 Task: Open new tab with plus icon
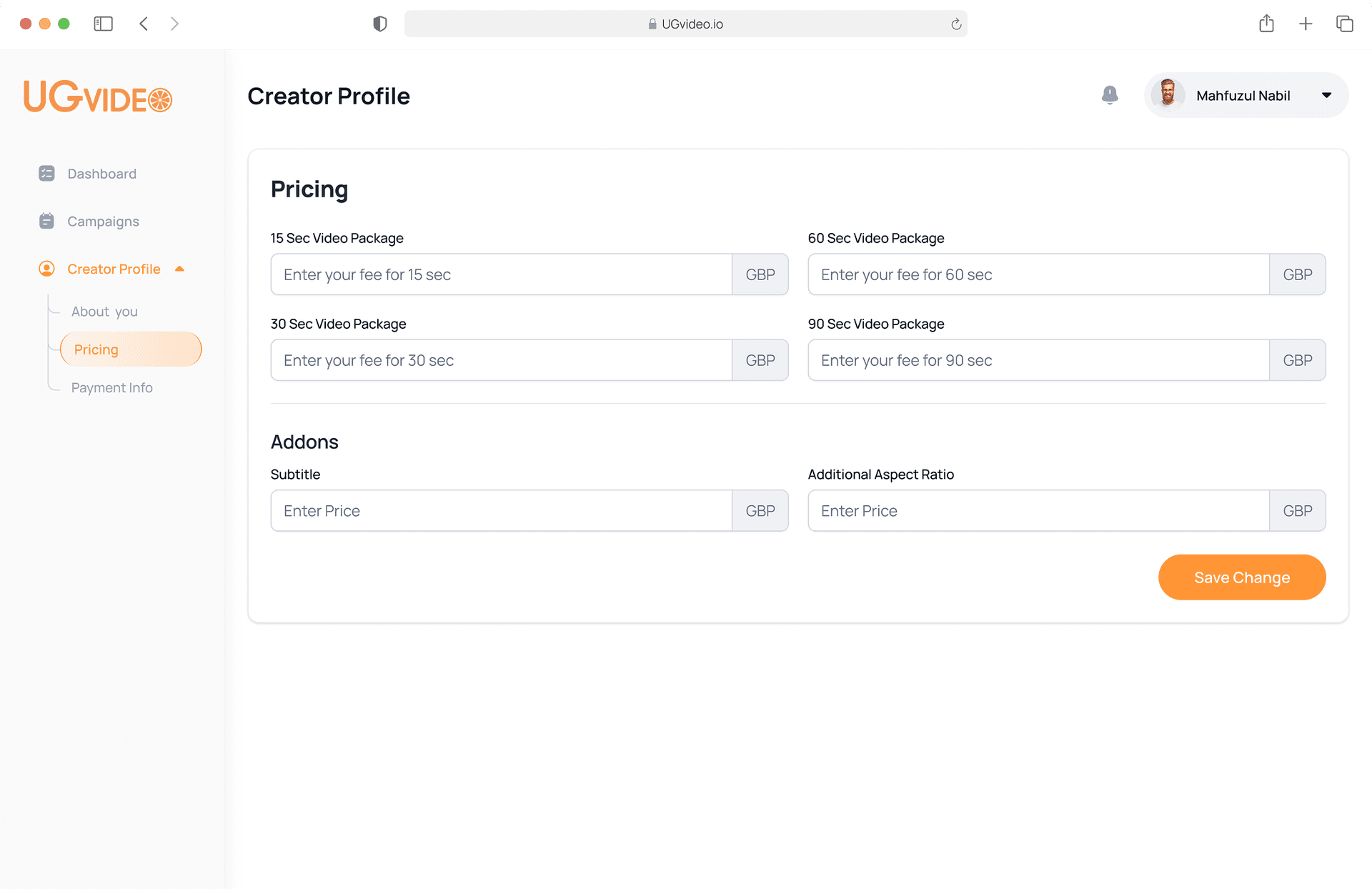coord(1306,24)
